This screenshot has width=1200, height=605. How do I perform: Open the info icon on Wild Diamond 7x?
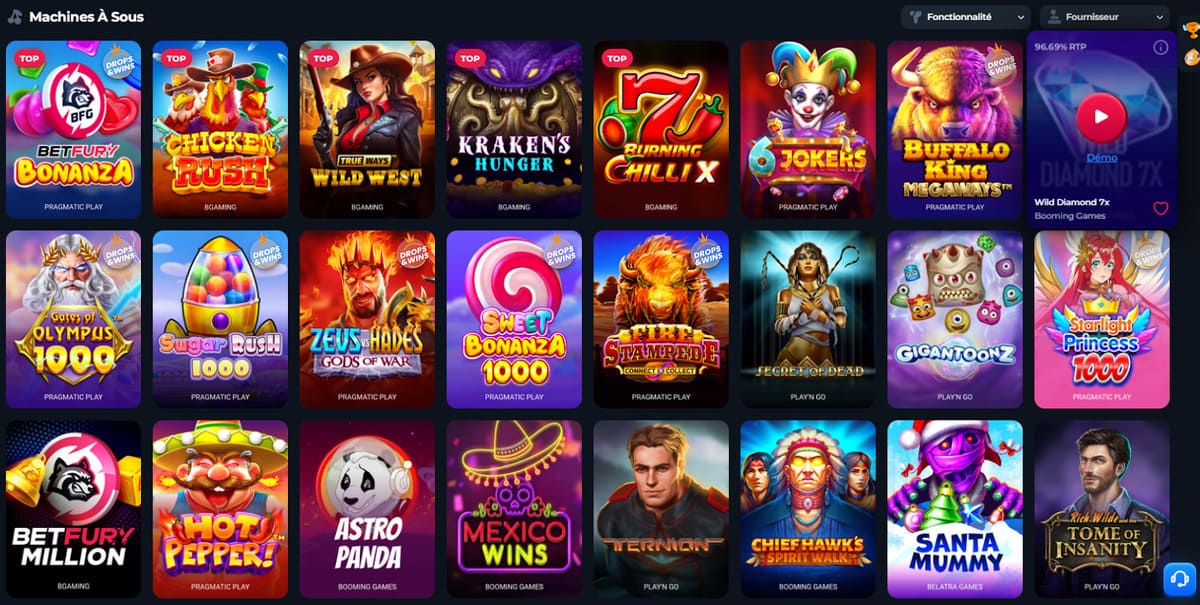tap(1160, 47)
